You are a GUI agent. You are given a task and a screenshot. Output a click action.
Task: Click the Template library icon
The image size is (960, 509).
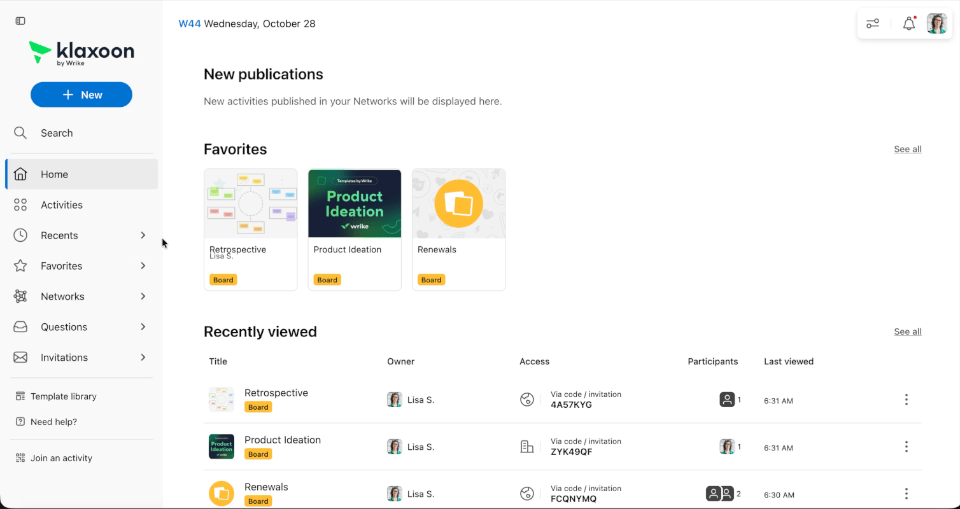tap(20, 396)
